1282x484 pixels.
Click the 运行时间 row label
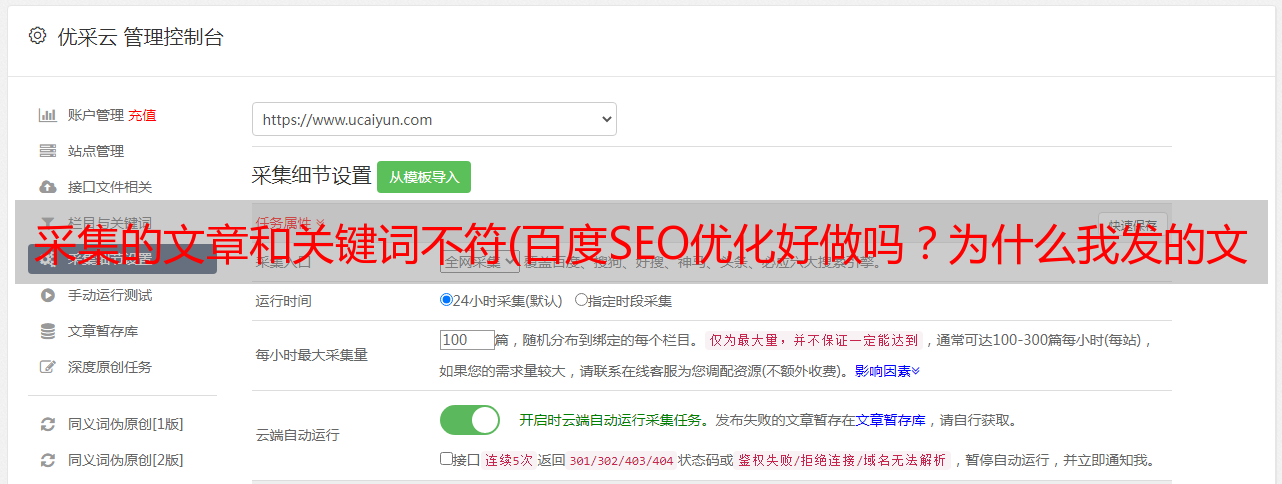tap(284, 300)
